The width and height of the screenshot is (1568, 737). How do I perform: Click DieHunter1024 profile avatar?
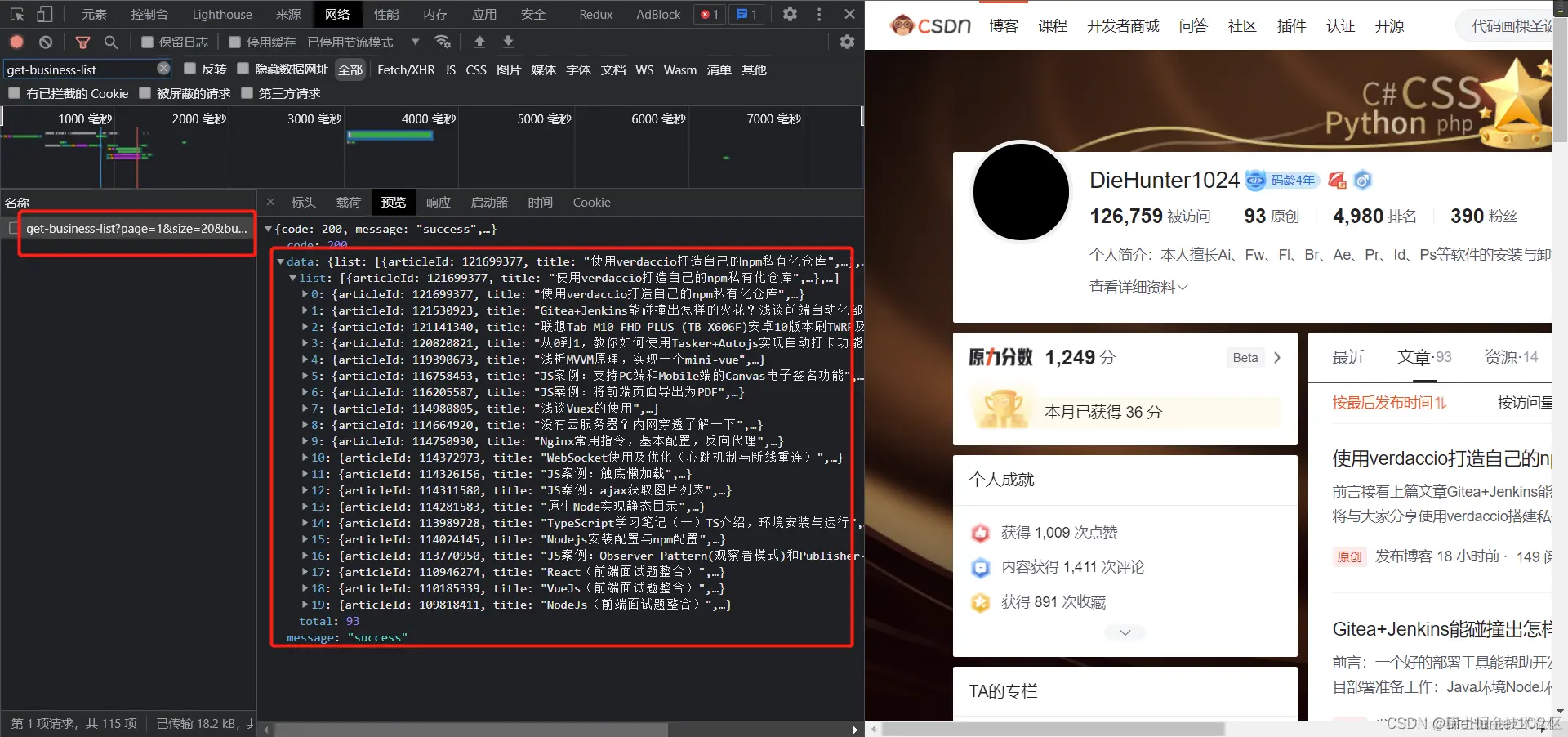1021,191
